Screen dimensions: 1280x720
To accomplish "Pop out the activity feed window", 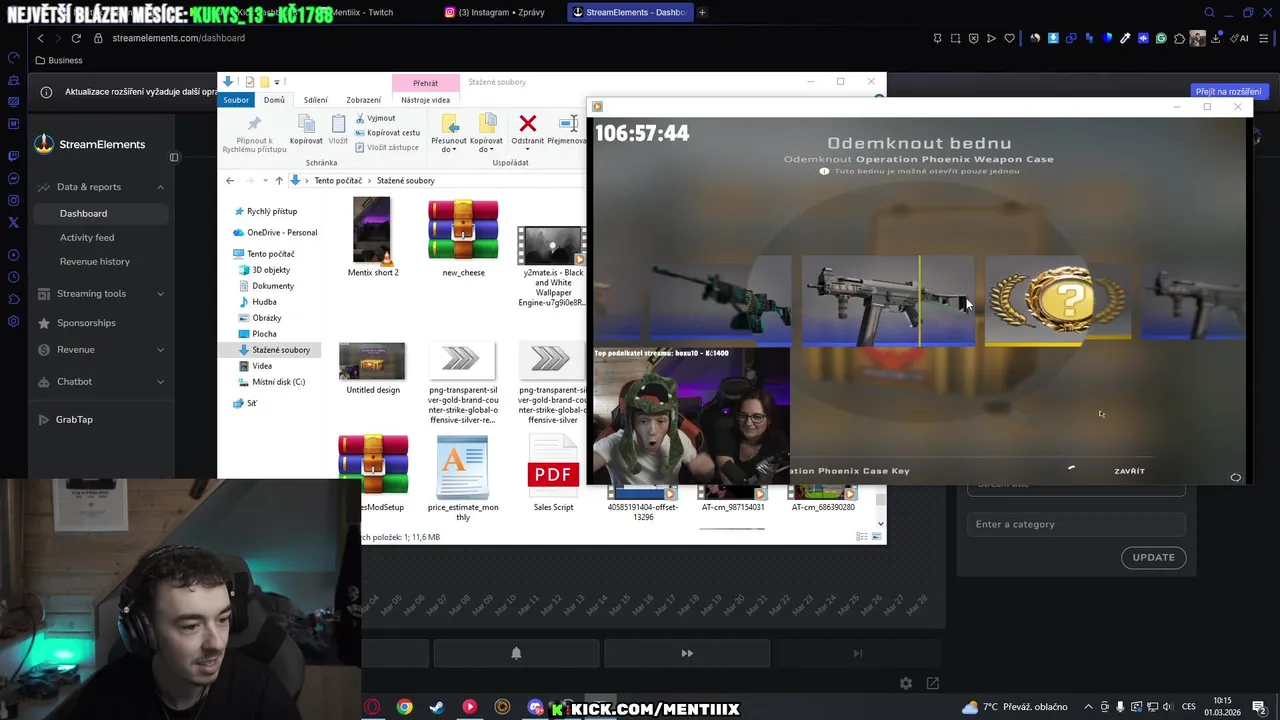I will tap(933, 683).
